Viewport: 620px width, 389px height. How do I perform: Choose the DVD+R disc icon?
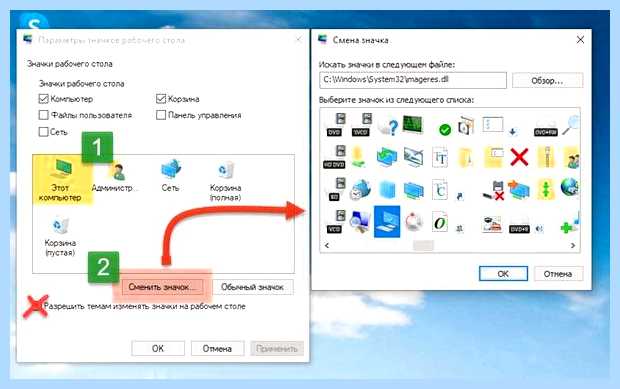pos(519,229)
